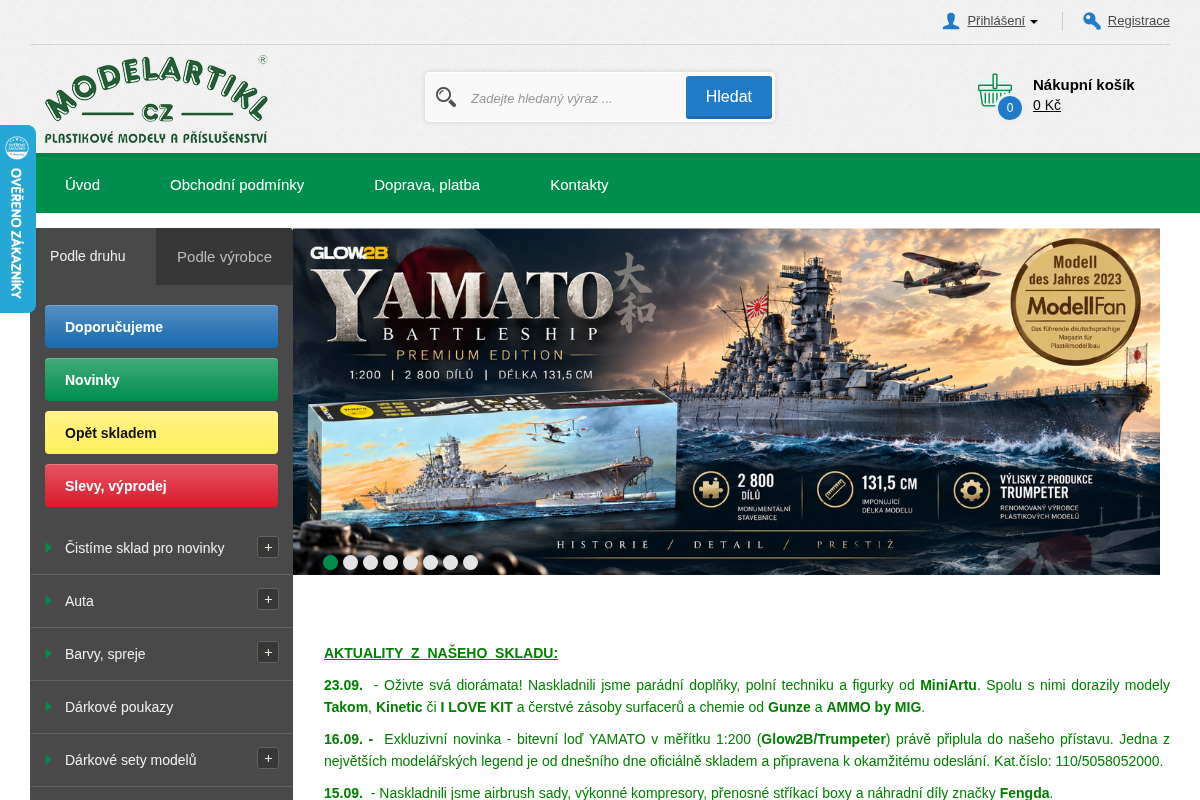Select the fourth carousel slide dot
The height and width of the screenshot is (800, 1200).
point(391,562)
